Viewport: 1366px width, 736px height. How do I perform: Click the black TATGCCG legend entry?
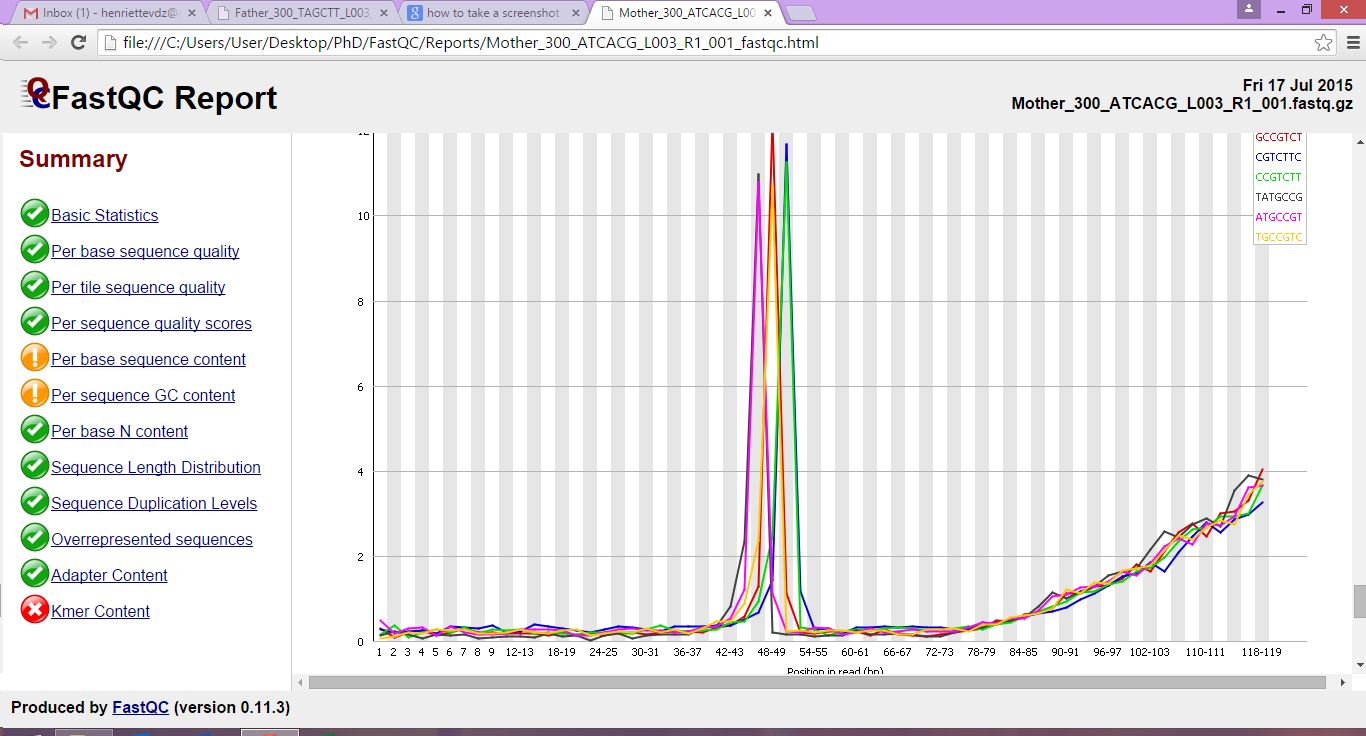click(1279, 197)
